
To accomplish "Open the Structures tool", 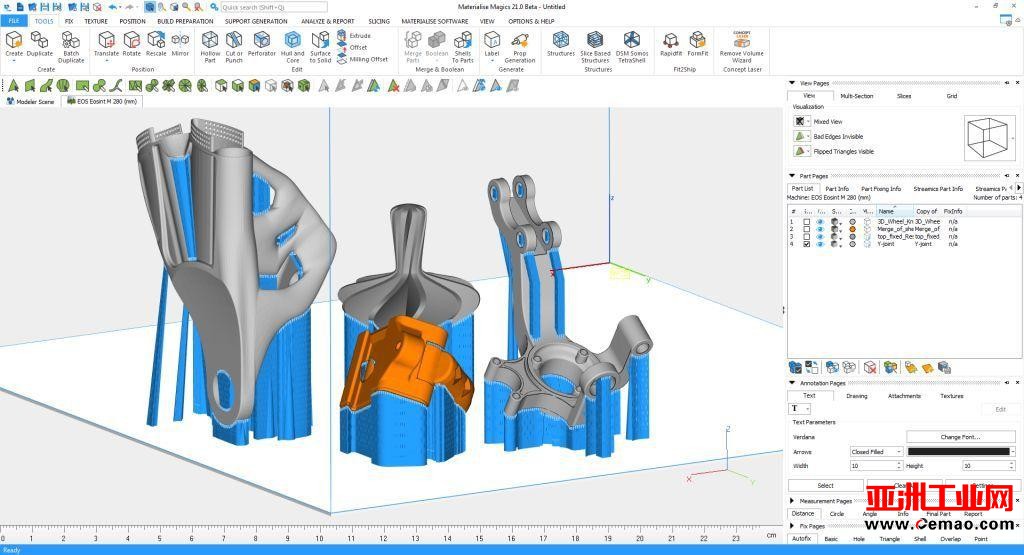I will coord(561,45).
